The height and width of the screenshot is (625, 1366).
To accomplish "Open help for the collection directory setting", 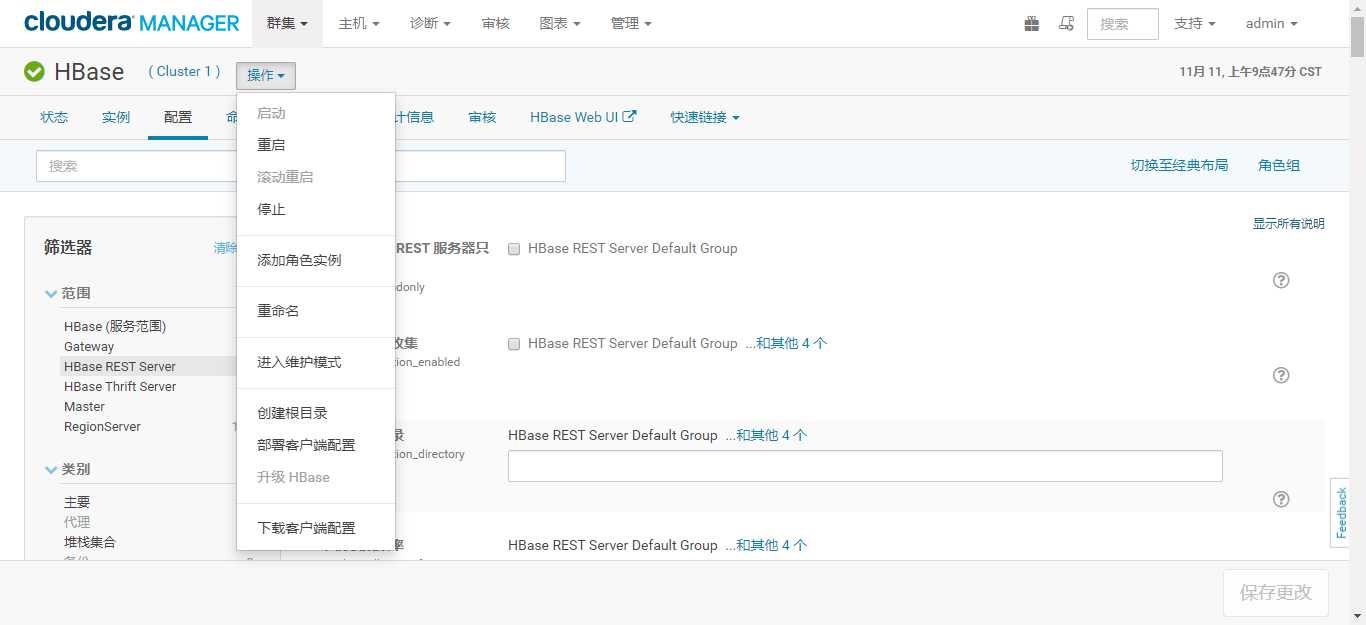I will pos(1281,499).
